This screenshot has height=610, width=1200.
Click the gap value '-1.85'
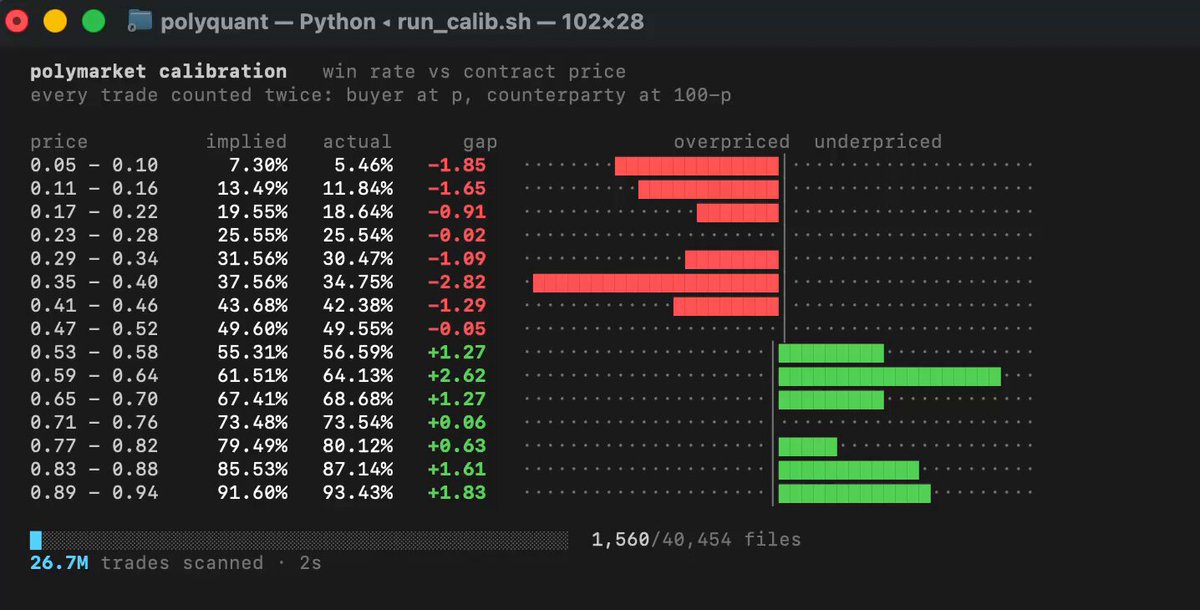[456, 166]
